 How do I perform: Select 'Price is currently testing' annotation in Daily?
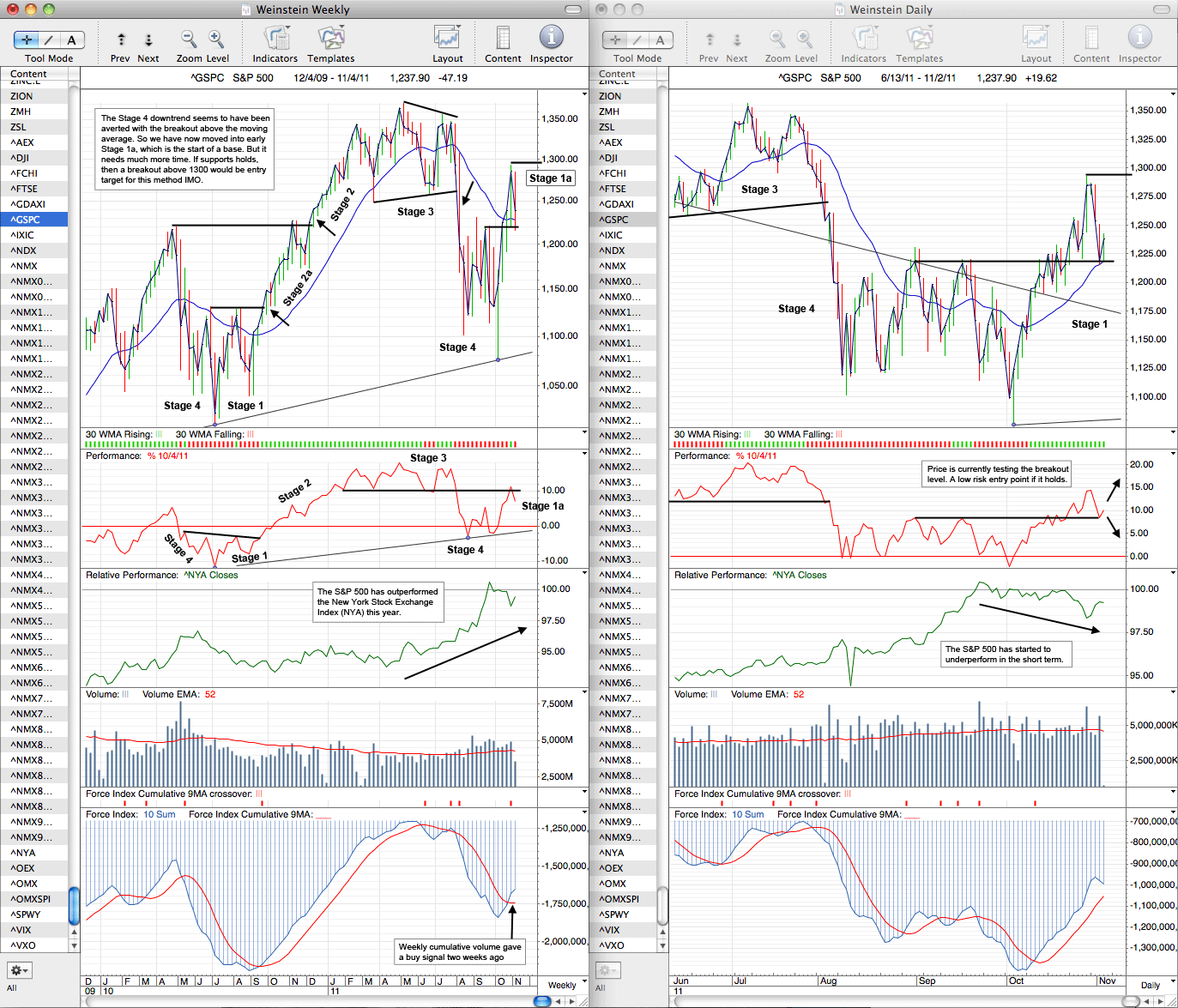[998, 474]
